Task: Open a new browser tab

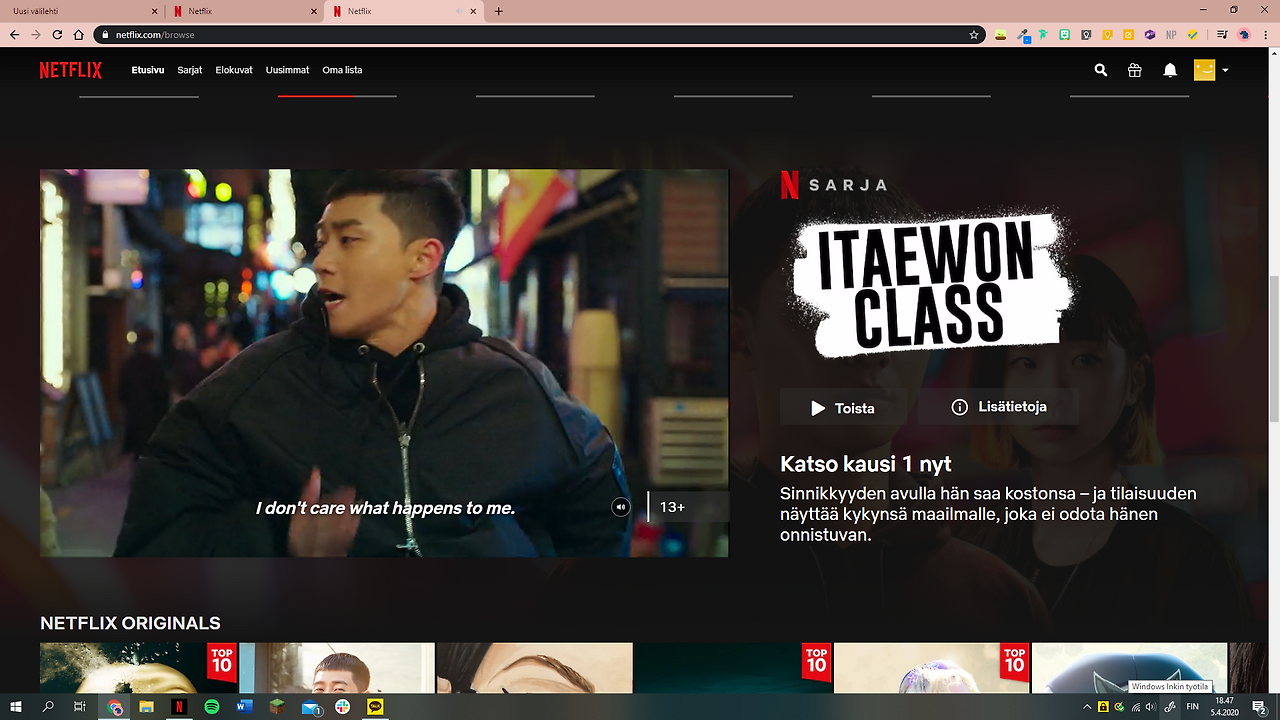Action: 499,11
